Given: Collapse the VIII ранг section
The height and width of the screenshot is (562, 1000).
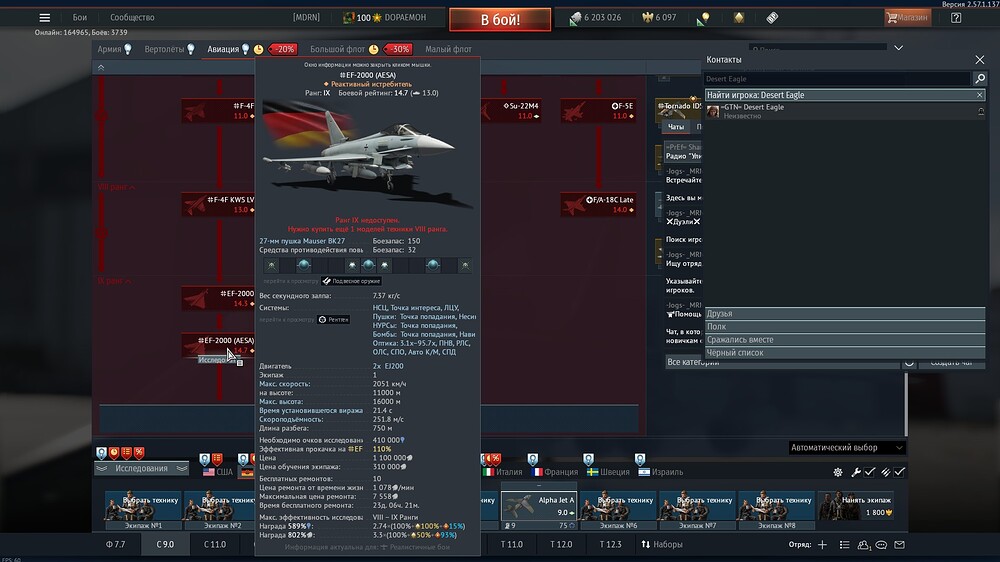Looking at the screenshot, I should coord(116,187).
